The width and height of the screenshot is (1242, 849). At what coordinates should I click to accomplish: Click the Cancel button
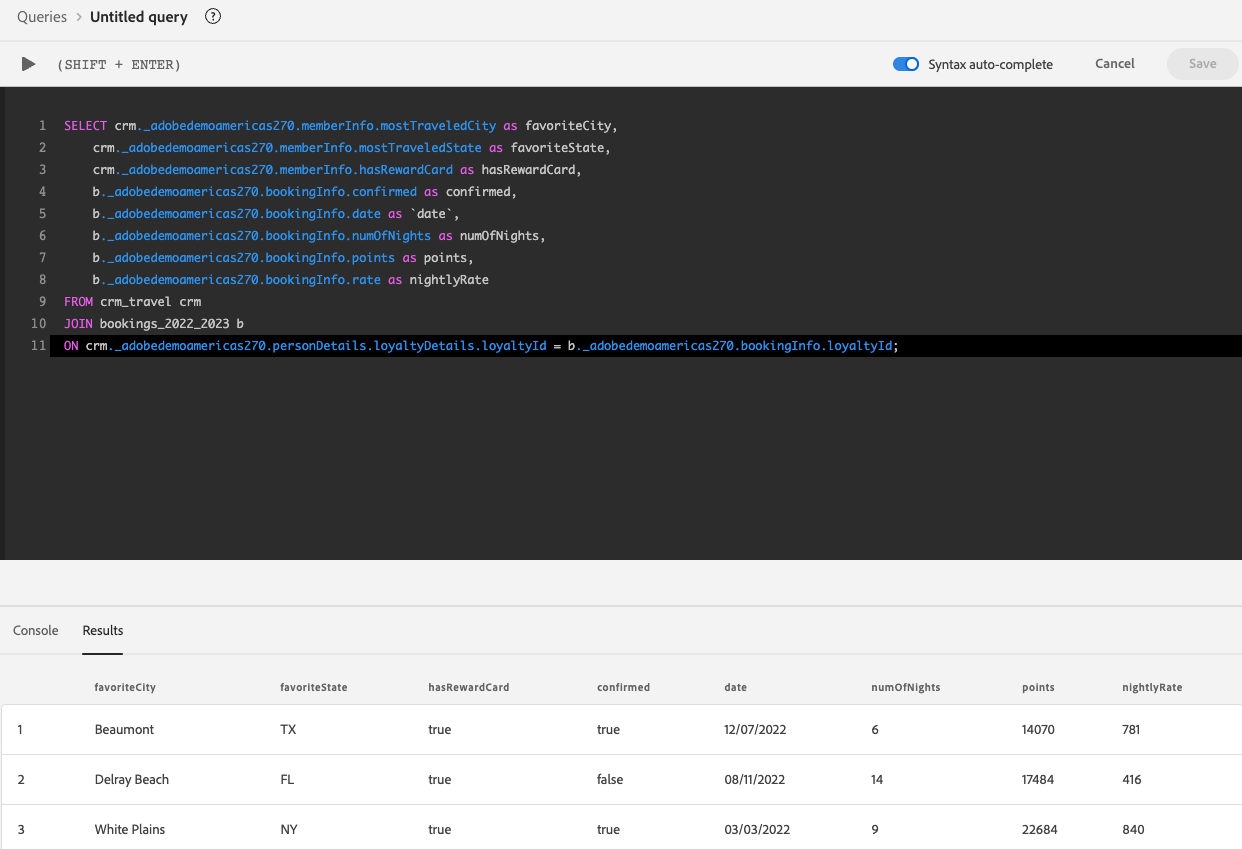pyautogui.click(x=1115, y=64)
